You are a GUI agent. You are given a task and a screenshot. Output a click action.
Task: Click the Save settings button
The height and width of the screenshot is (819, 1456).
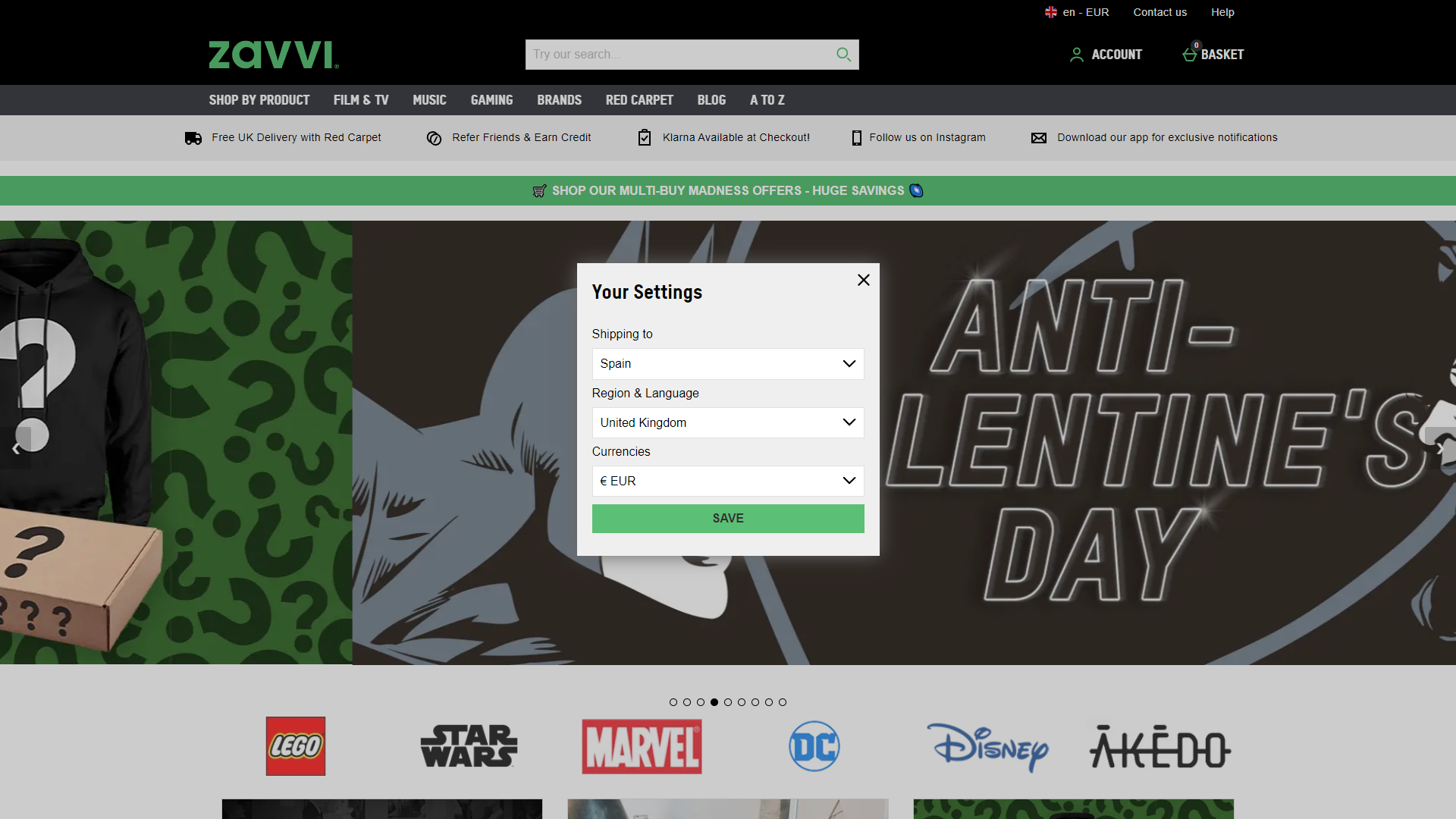[x=728, y=519]
